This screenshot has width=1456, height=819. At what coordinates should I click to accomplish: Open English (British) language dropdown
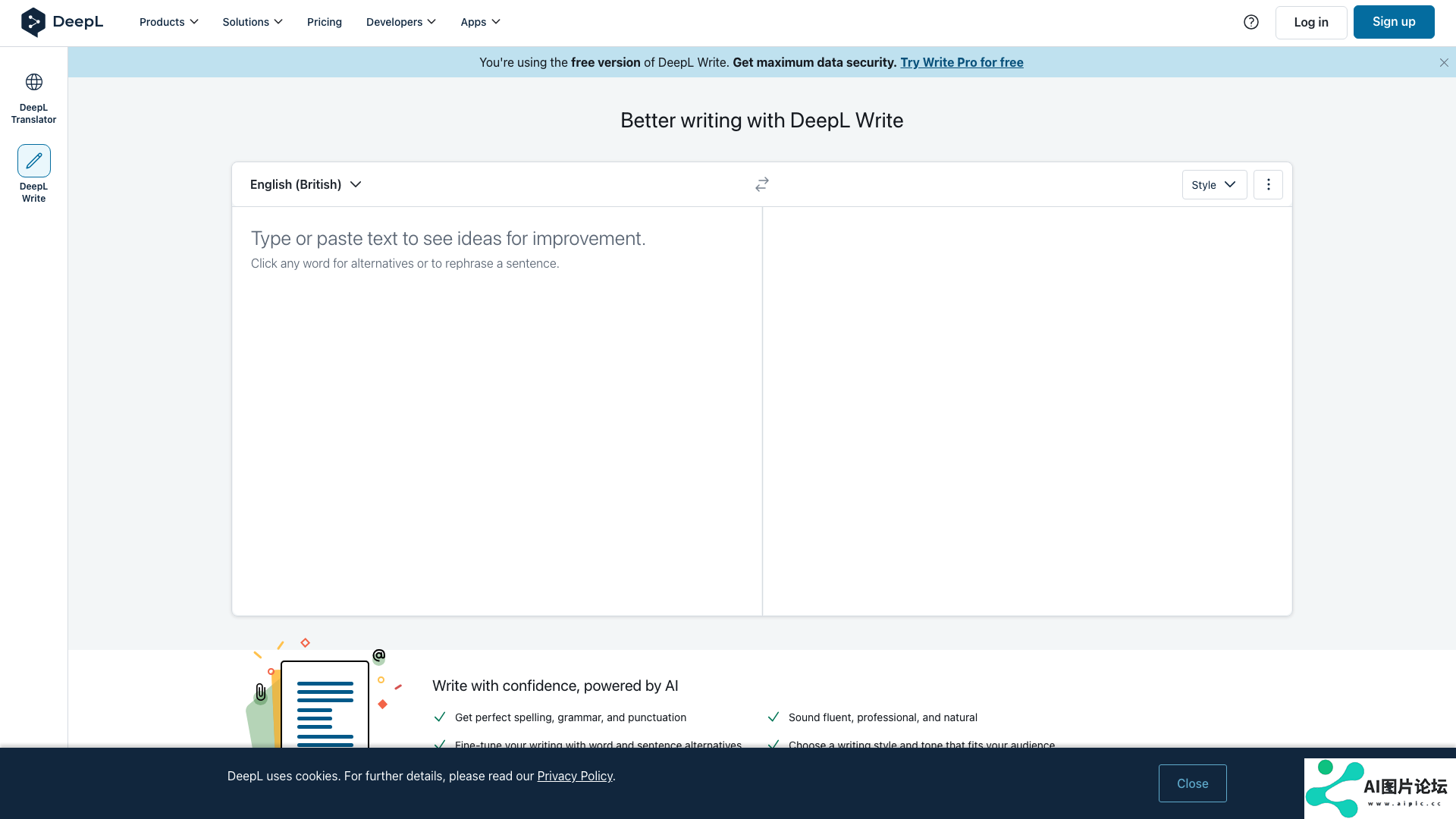[x=306, y=184]
